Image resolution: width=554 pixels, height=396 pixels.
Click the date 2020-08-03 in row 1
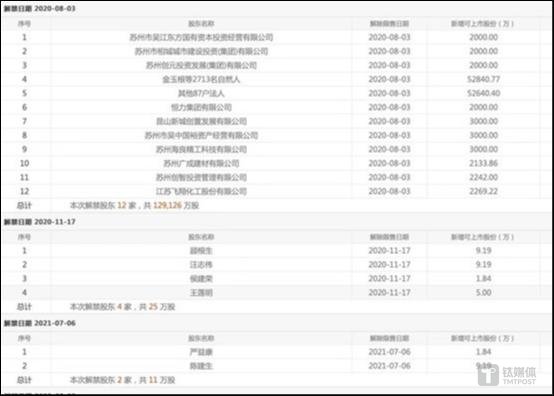[389, 37]
